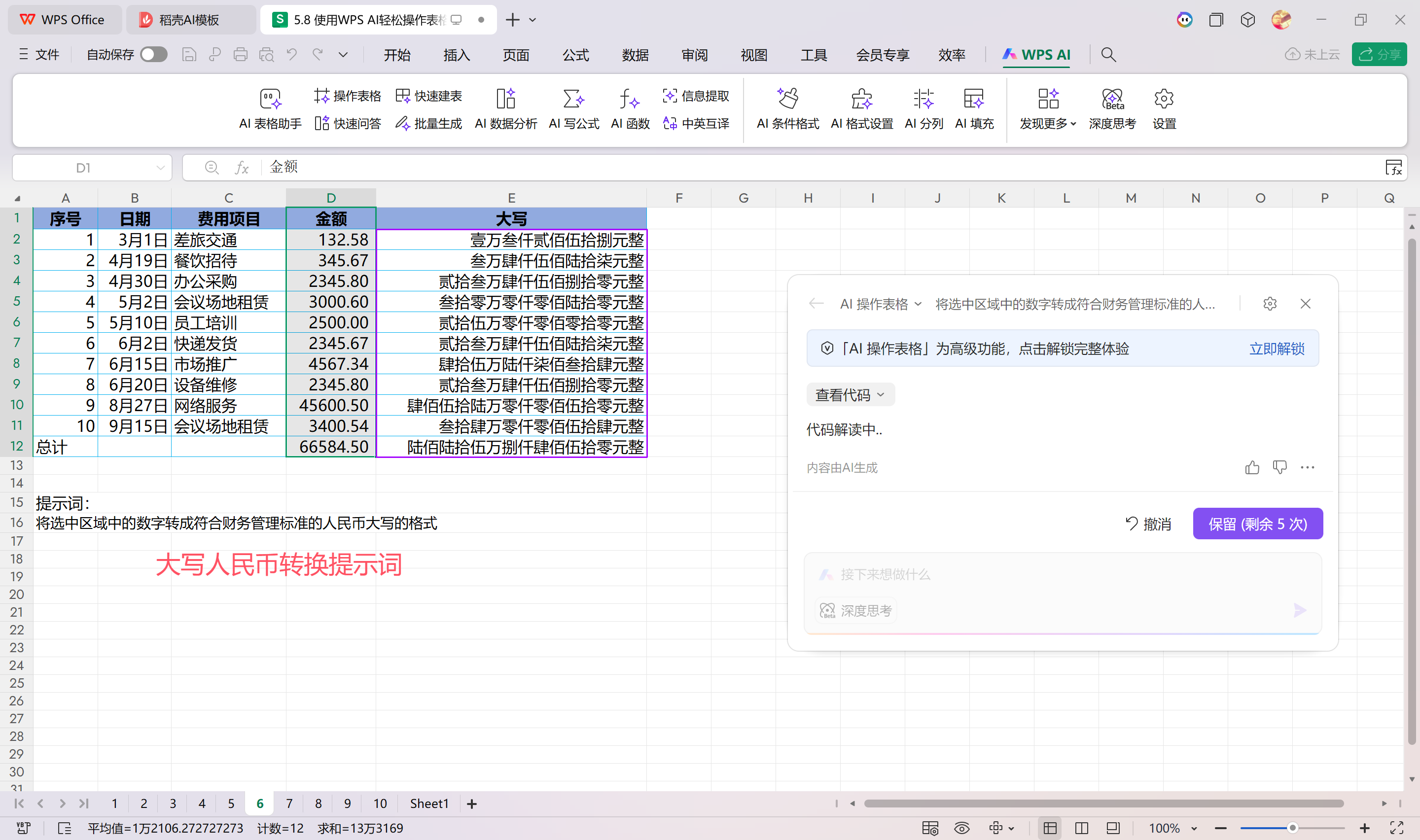Viewport: 1420px width, 840px height.
Task: Choose the 中英互译 translation tool
Action: [696, 123]
